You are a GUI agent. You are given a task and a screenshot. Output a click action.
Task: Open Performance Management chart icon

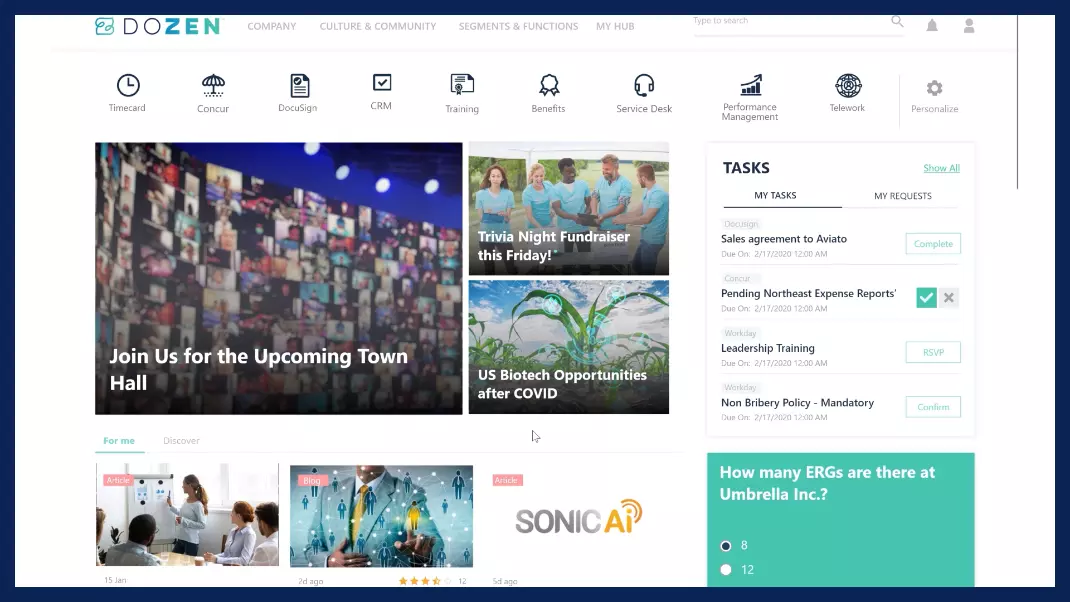tap(750, 86)
